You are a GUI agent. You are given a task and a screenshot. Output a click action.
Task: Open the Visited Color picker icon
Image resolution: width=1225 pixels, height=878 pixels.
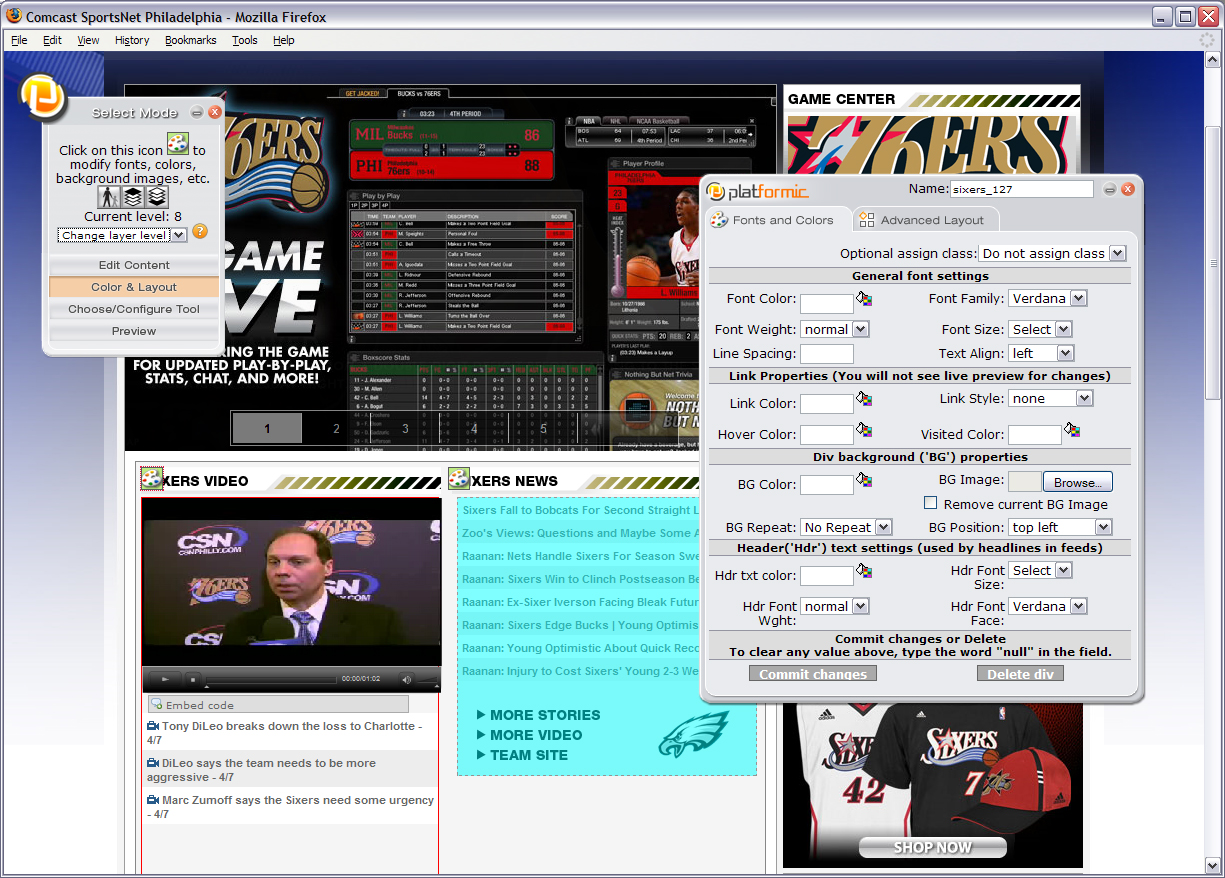1072,430
